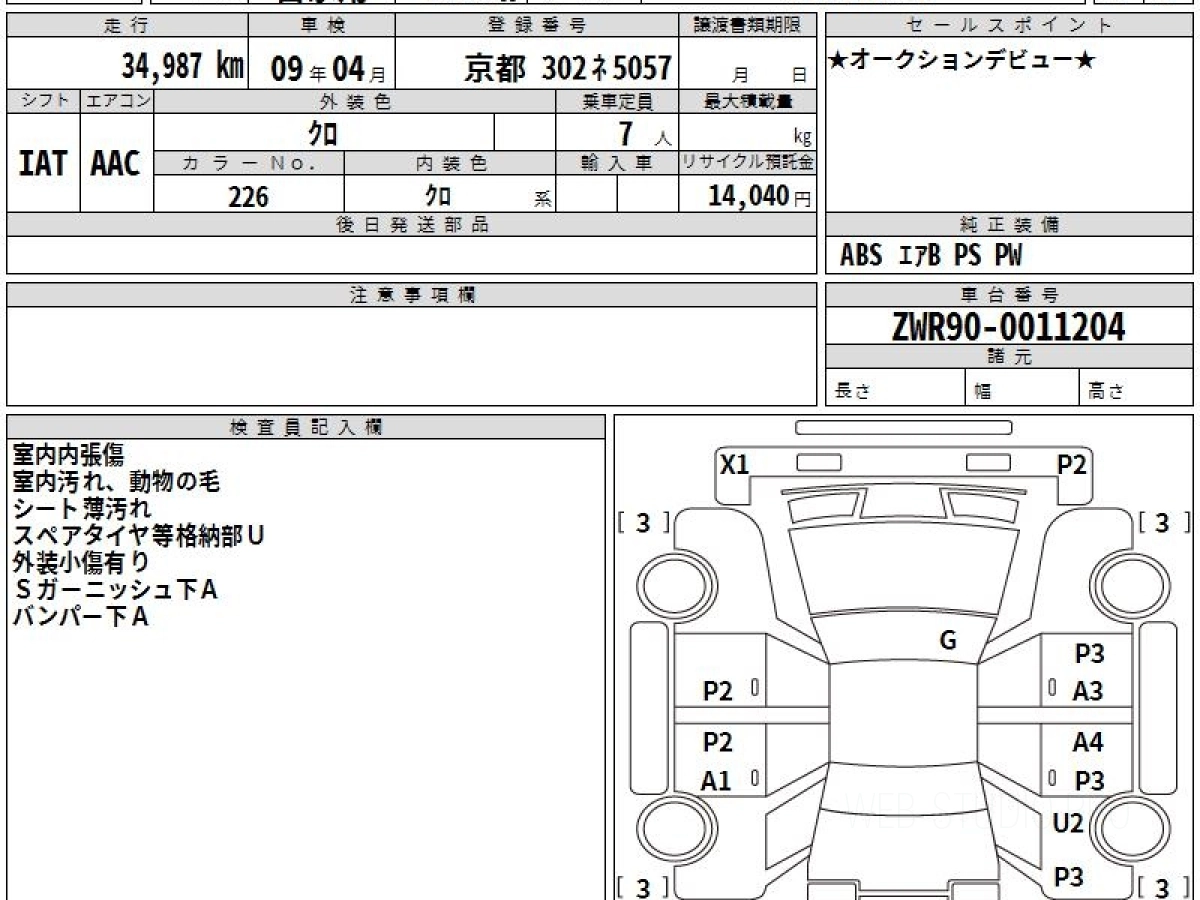Image resolution: width=1200 pixels, height=900 pixels.
Task: Select the リサイクル預託金 header
Action: click(x=748, y=164)
